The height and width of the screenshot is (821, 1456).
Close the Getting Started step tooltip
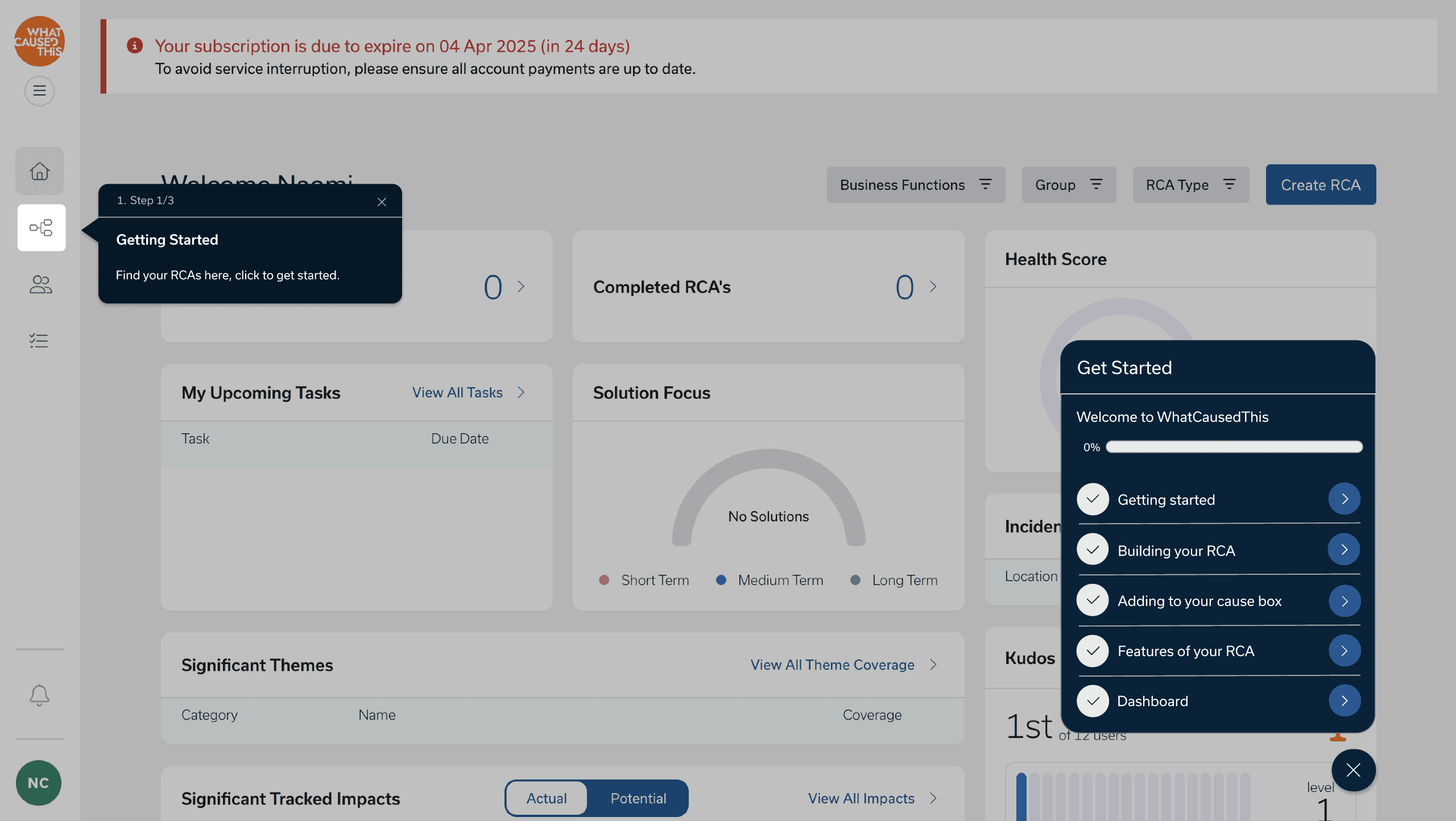click(382, 202)
